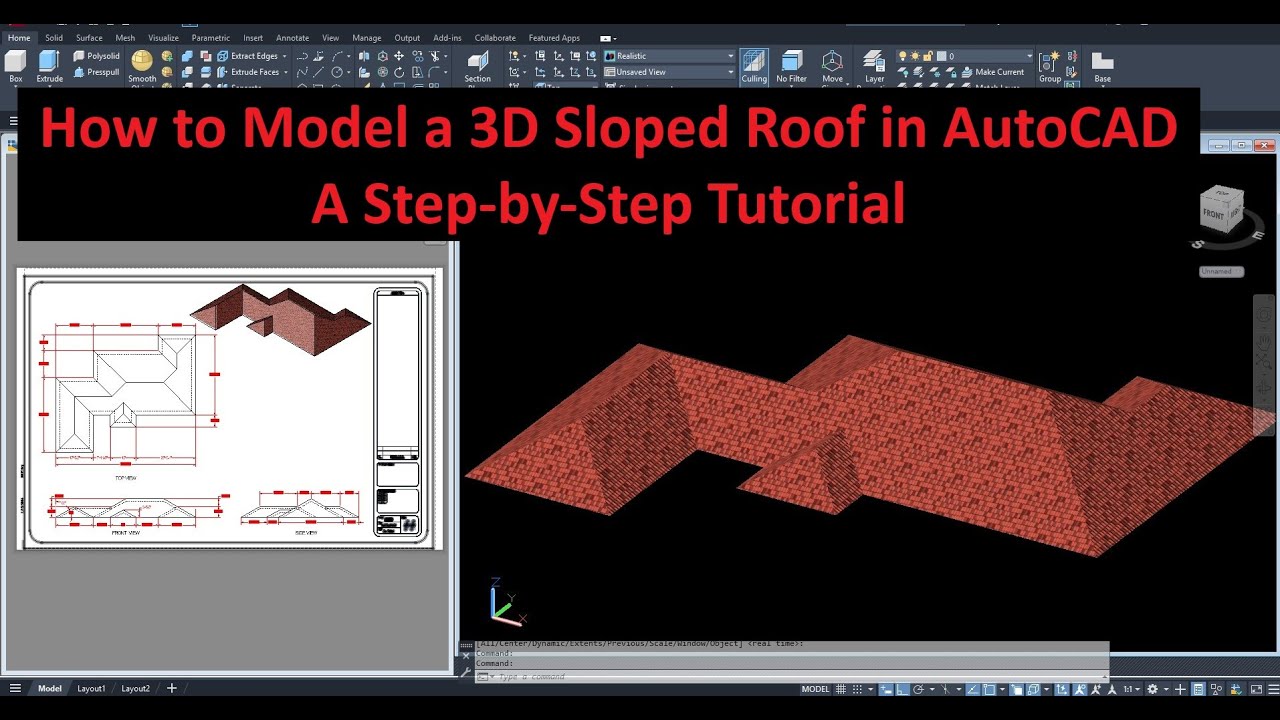Image resolution: width=1280 pixels, height=720 pixels.
Task: Toggle snap mode in status bar
Action: coord(857,689)
